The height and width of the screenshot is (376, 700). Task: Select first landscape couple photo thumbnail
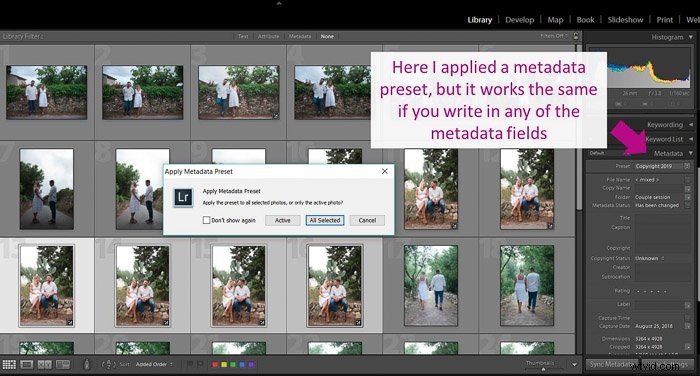click(x=46, y=92)
